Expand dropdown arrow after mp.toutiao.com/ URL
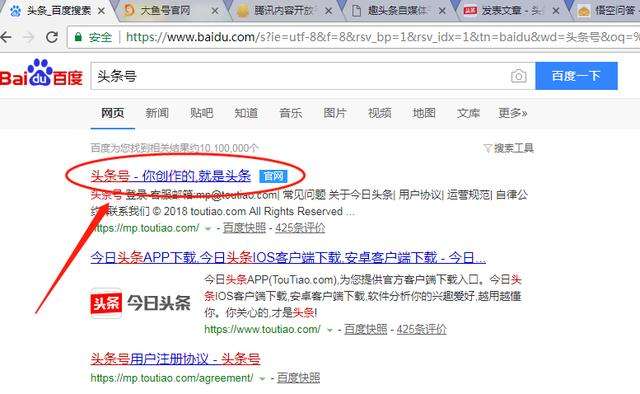This screenshot has width=640, height=394. (x=208, y=229)
